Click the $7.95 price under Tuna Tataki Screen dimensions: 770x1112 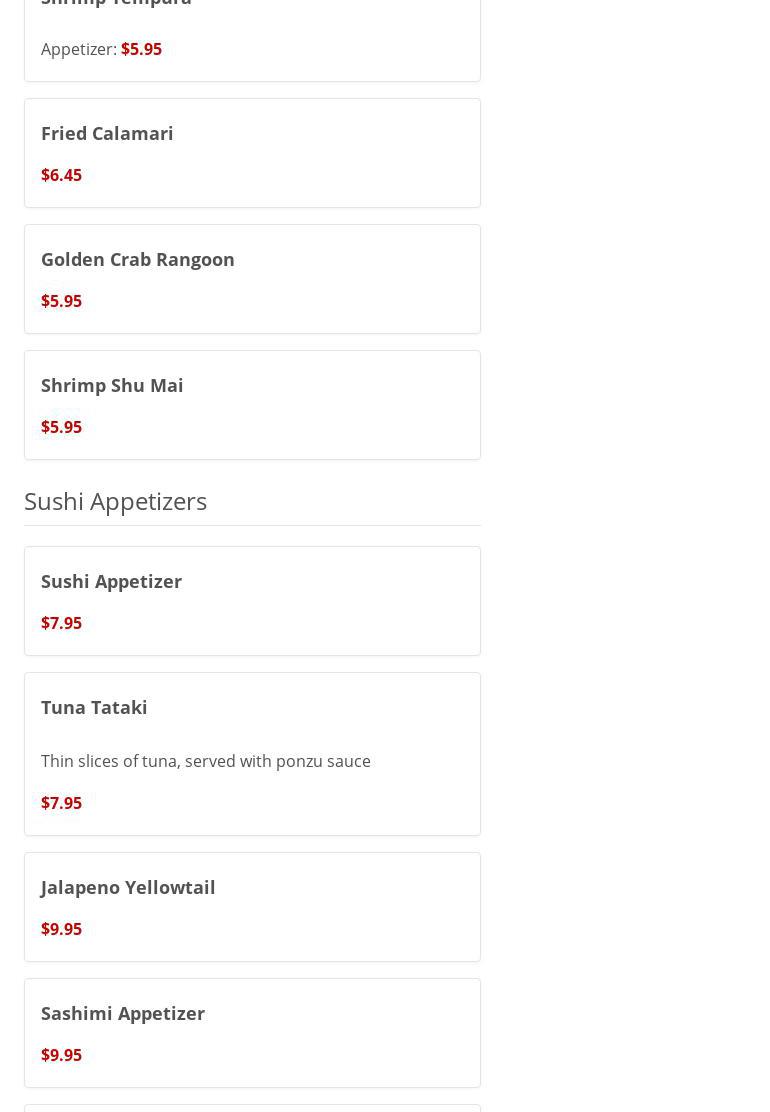click(x=61, y=803)
